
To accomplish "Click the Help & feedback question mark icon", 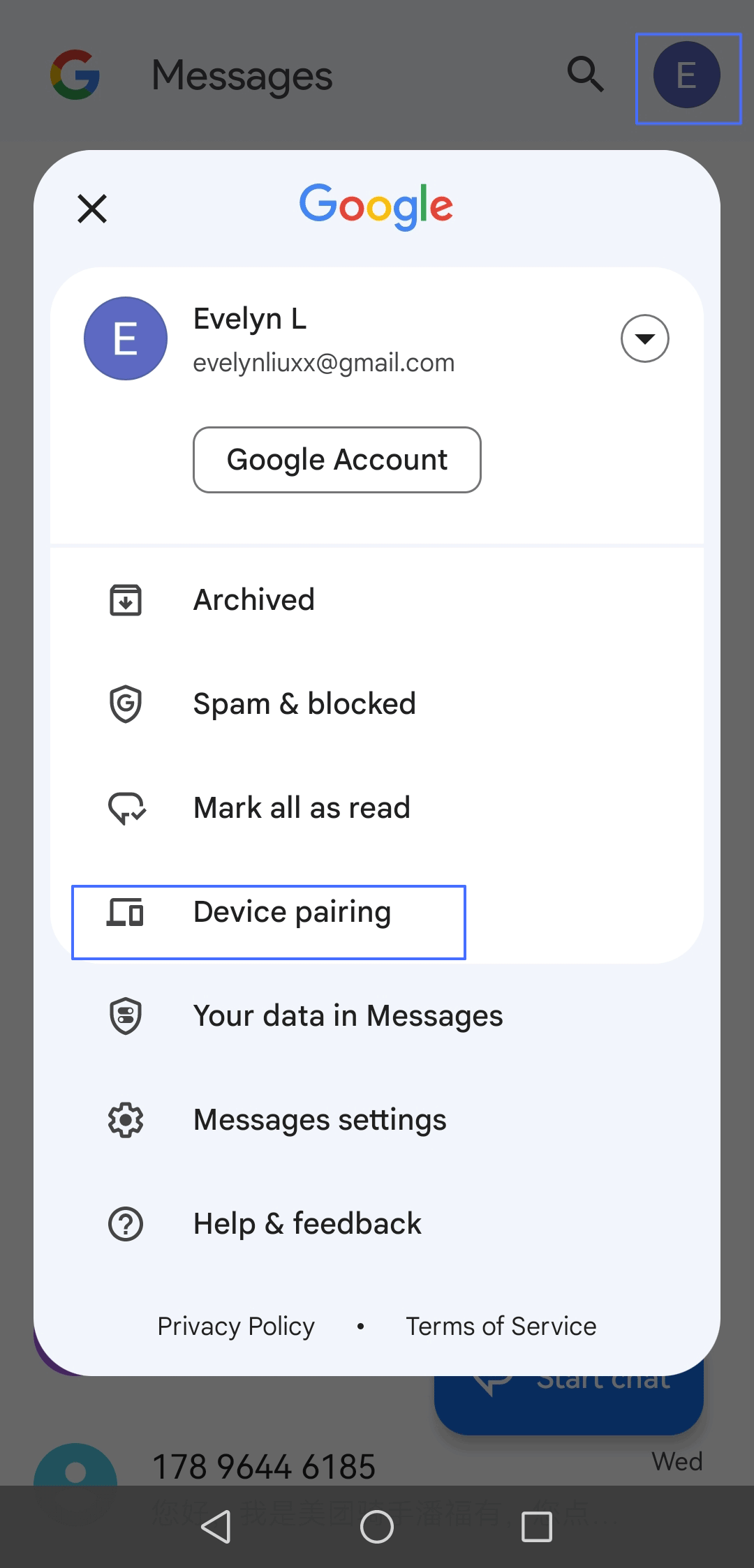I will click(x=126, y=1223).
